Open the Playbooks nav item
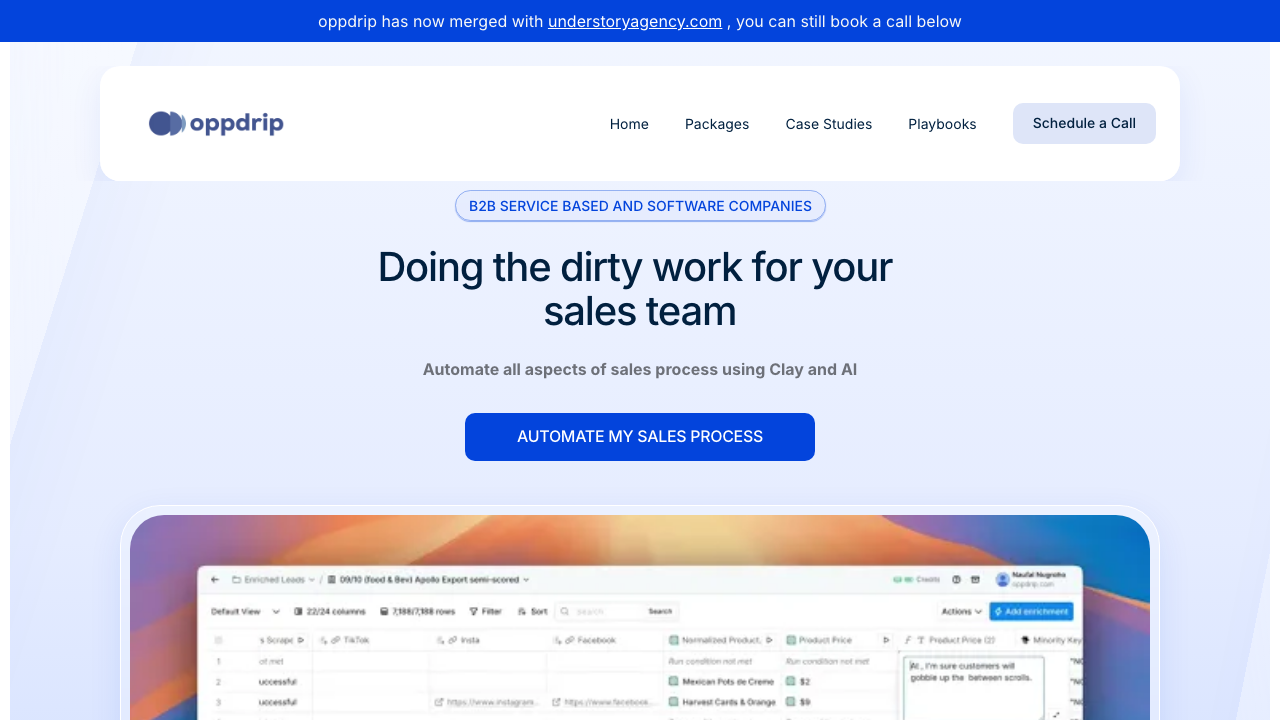Screen dimensions: 1280x720 (x=942, y=124)
